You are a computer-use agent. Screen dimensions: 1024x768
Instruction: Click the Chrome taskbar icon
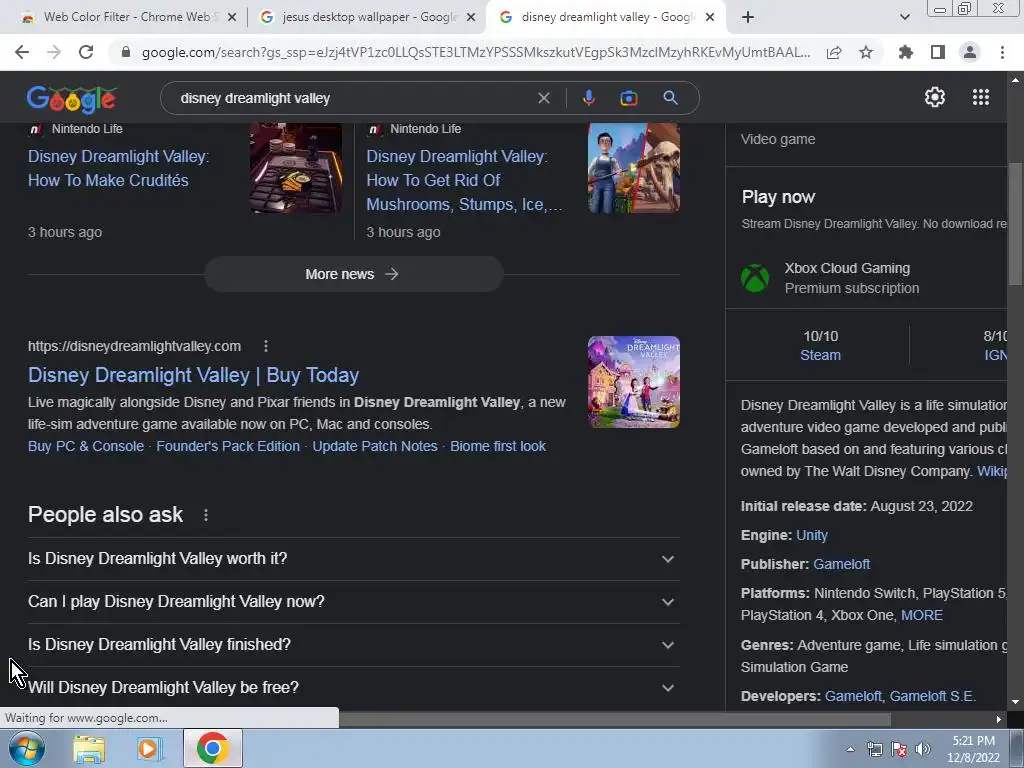pyautogui.click(x=212, y=748)
